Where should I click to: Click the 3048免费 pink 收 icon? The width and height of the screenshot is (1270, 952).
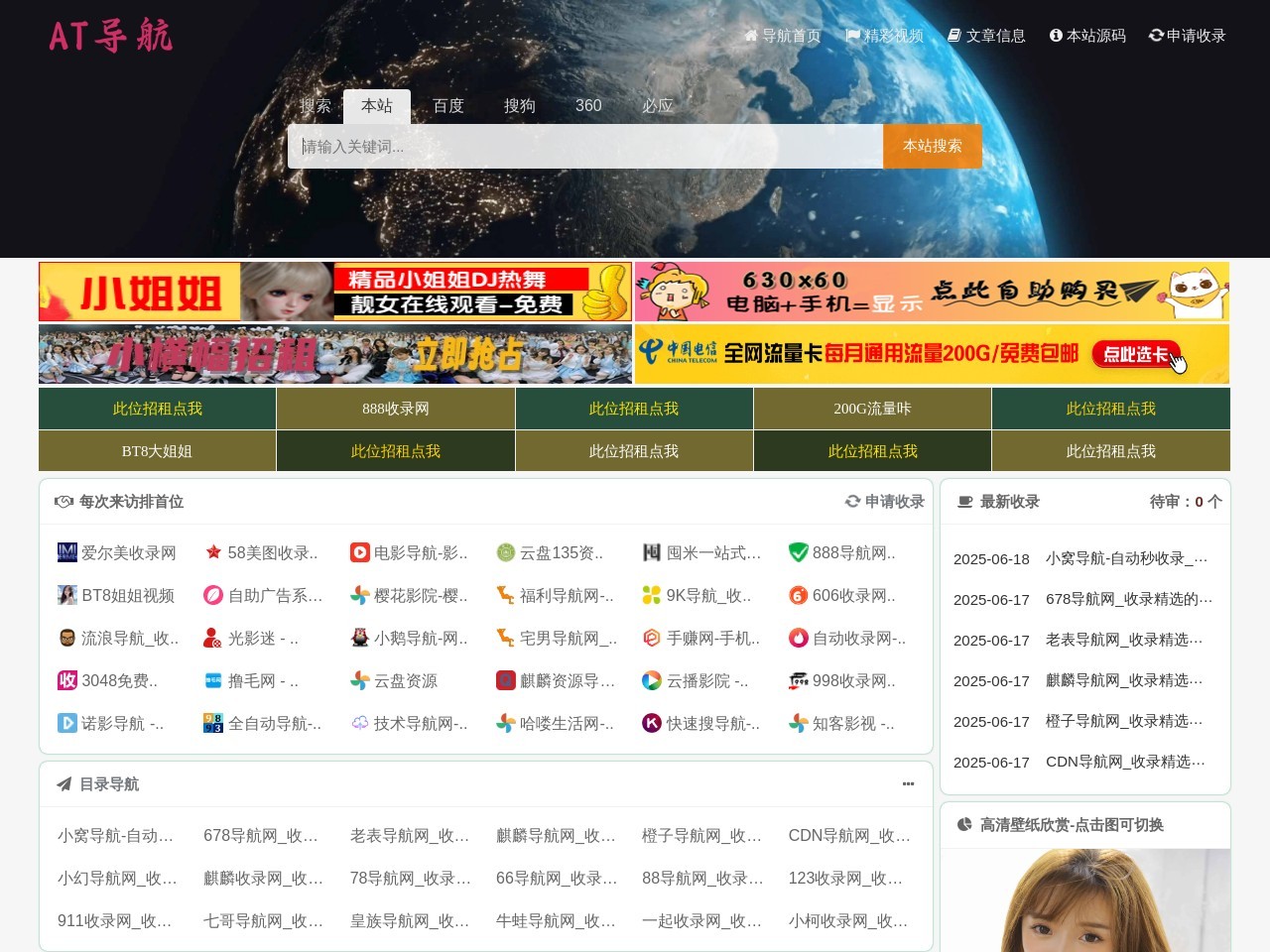coord(67,680)
